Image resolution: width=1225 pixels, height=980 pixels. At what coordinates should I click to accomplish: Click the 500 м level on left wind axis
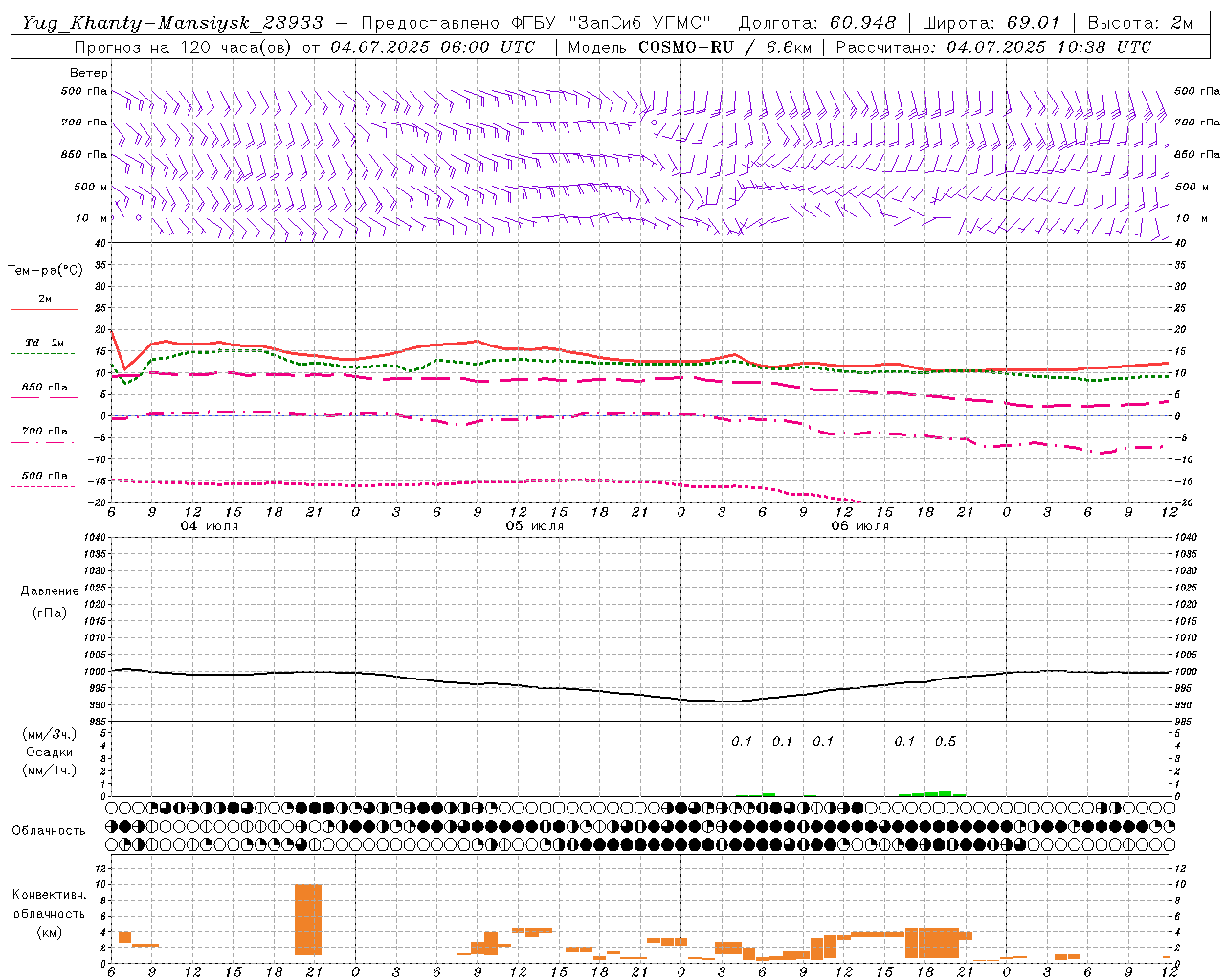[92, 188]
